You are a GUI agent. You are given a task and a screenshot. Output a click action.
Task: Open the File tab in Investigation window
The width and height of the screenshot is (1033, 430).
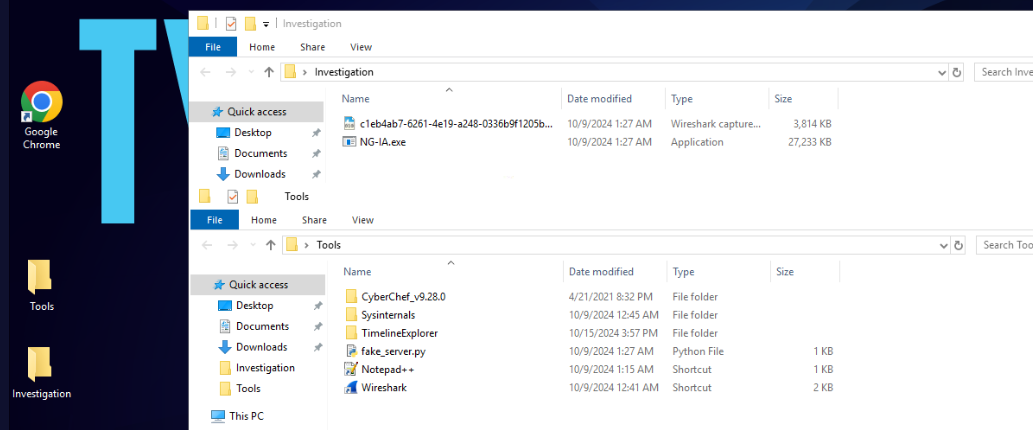tap(213, 47)
